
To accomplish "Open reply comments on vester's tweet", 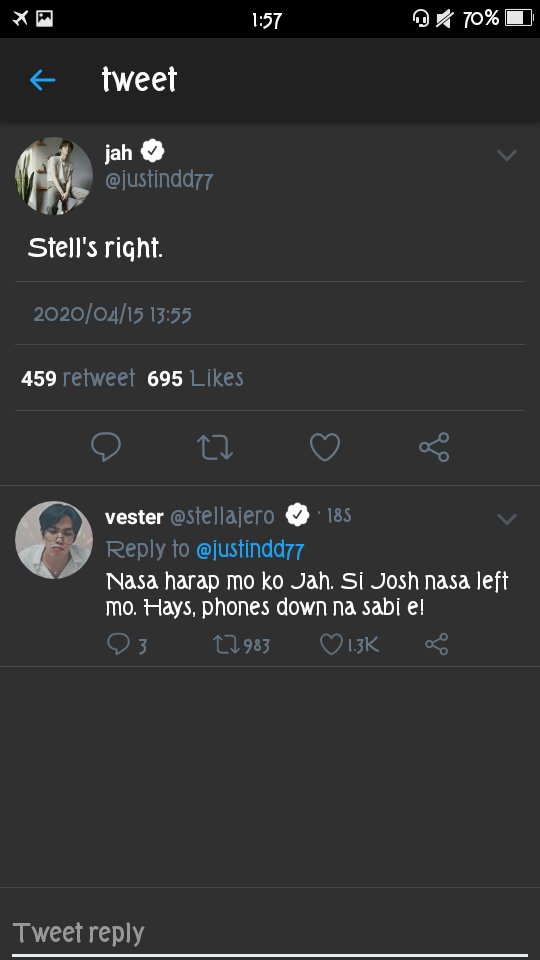I will pyautogui.click(x=127, y=645).
